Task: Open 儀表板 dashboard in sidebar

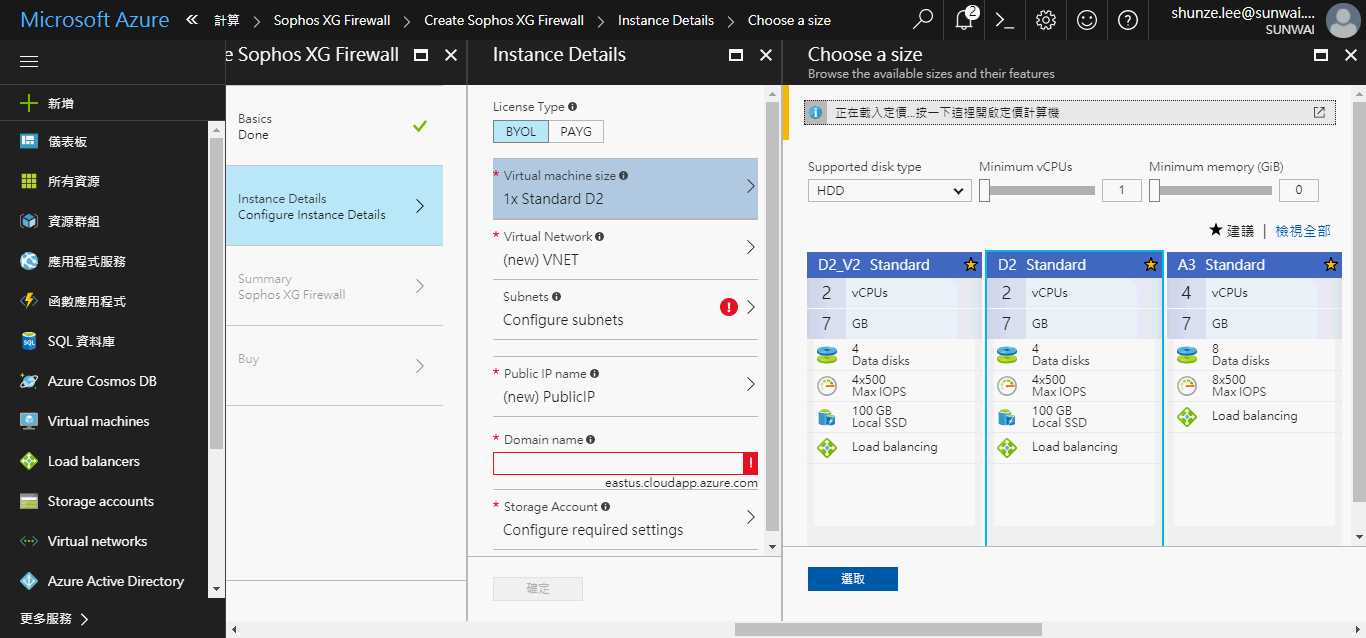Action: pos(105,142)
